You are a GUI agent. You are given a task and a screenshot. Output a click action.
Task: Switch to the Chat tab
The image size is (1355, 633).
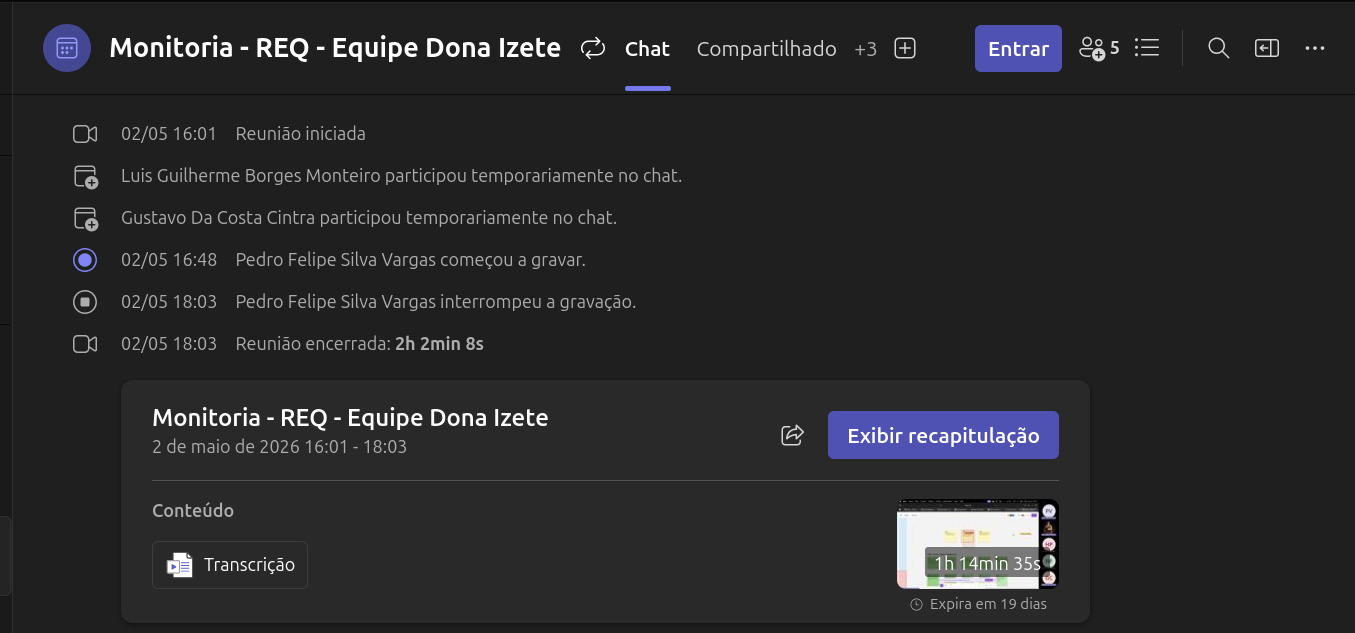pyautogui.click(x=647, y=48)
